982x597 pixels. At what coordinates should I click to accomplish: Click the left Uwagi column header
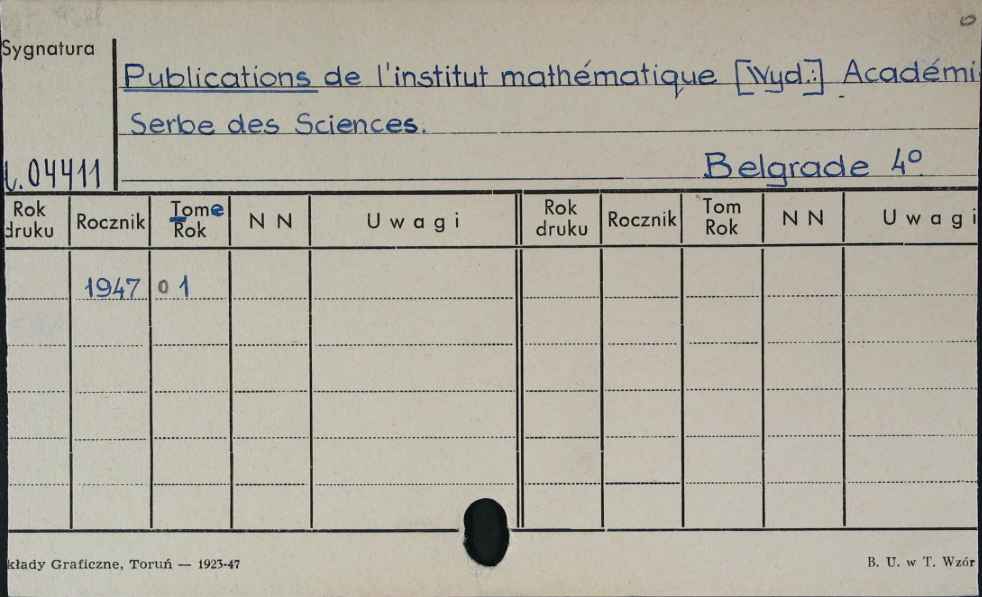(x=413, y=221)
